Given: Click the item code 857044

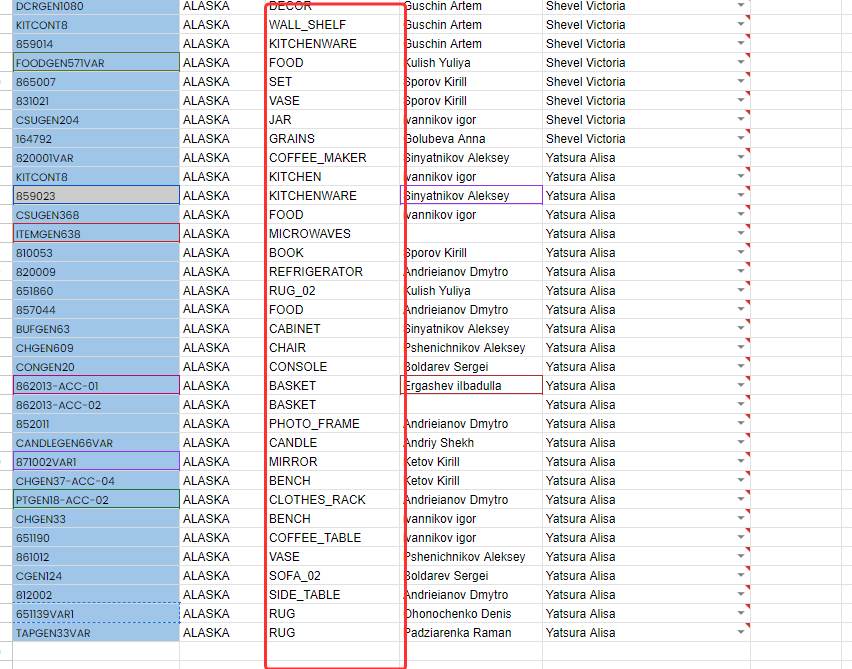Looking at the screenshot, I should (96, 310).
